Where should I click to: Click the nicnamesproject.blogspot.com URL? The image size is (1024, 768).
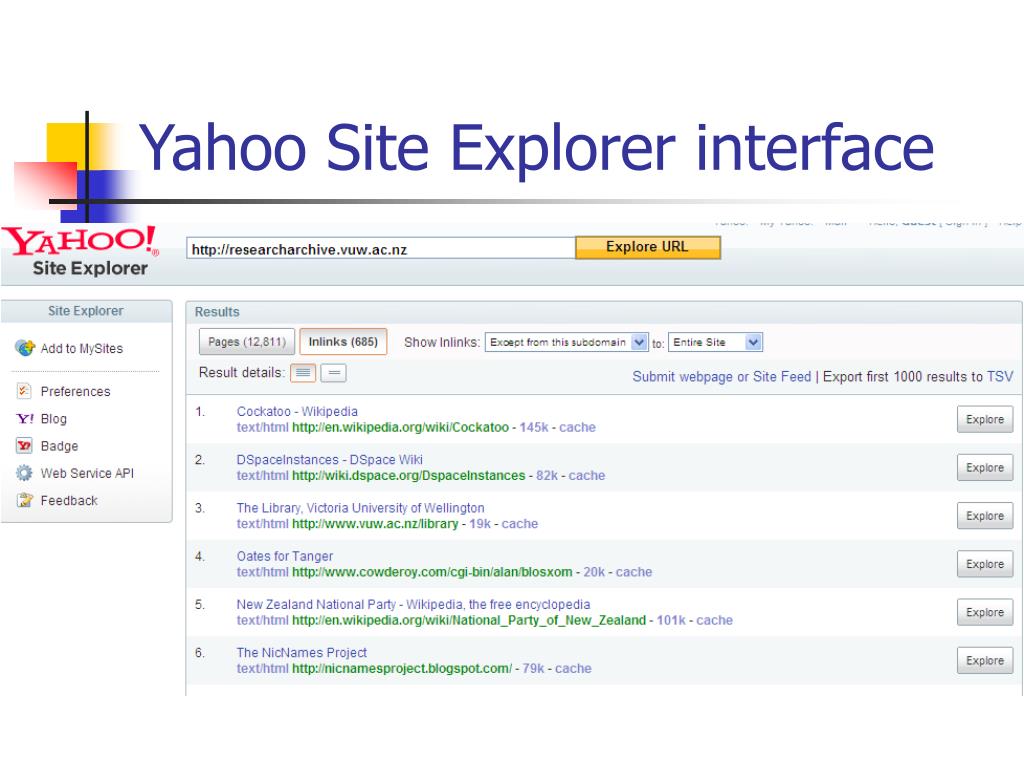pos(402,669)
